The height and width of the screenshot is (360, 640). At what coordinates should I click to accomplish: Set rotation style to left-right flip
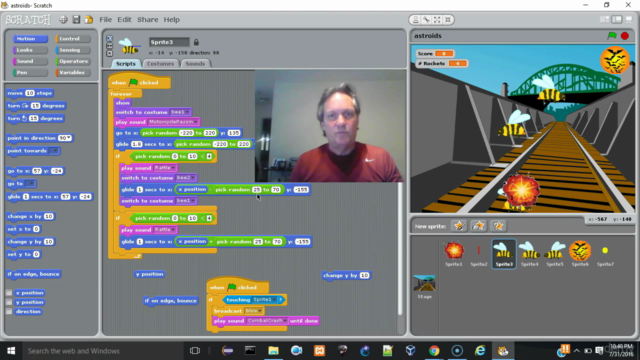tap(109, 46)
